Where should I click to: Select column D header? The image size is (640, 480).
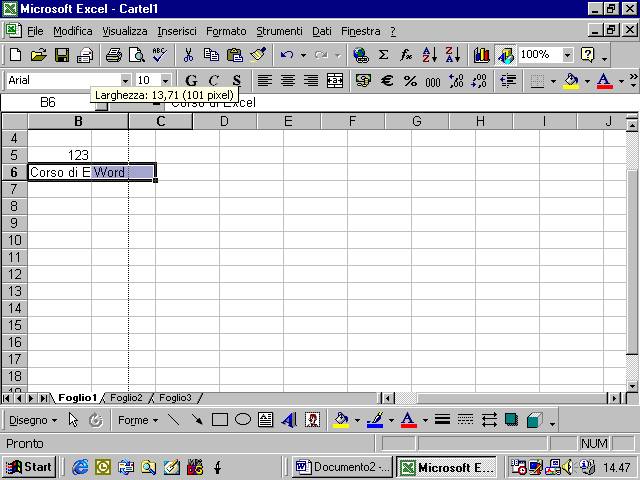pyautogui.click(x=224, y=121)
